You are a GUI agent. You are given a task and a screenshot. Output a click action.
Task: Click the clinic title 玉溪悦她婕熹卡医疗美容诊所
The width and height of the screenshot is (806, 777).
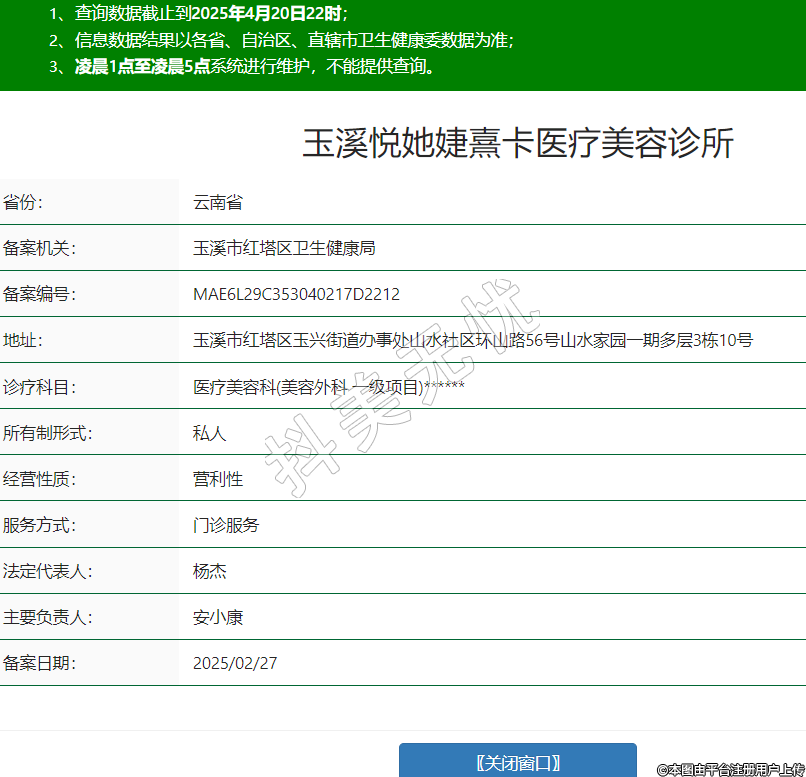click(518, 144)
